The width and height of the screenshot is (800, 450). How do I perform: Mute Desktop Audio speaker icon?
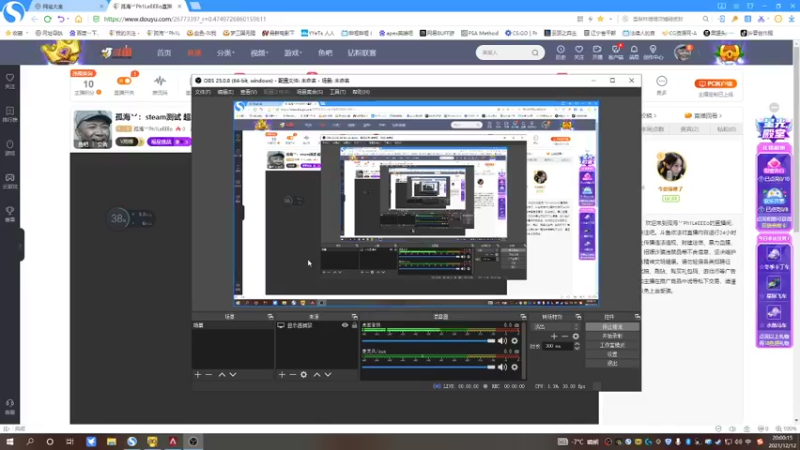click(503, 341)
